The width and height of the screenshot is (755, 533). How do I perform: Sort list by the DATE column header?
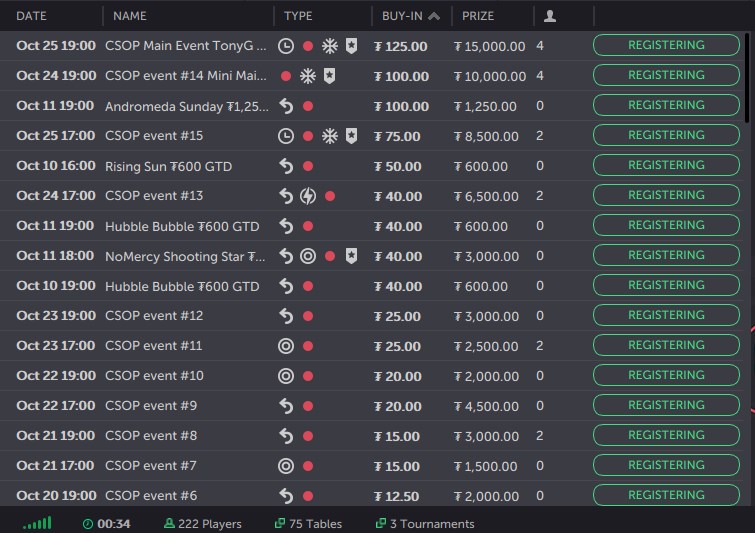[31, 16]
